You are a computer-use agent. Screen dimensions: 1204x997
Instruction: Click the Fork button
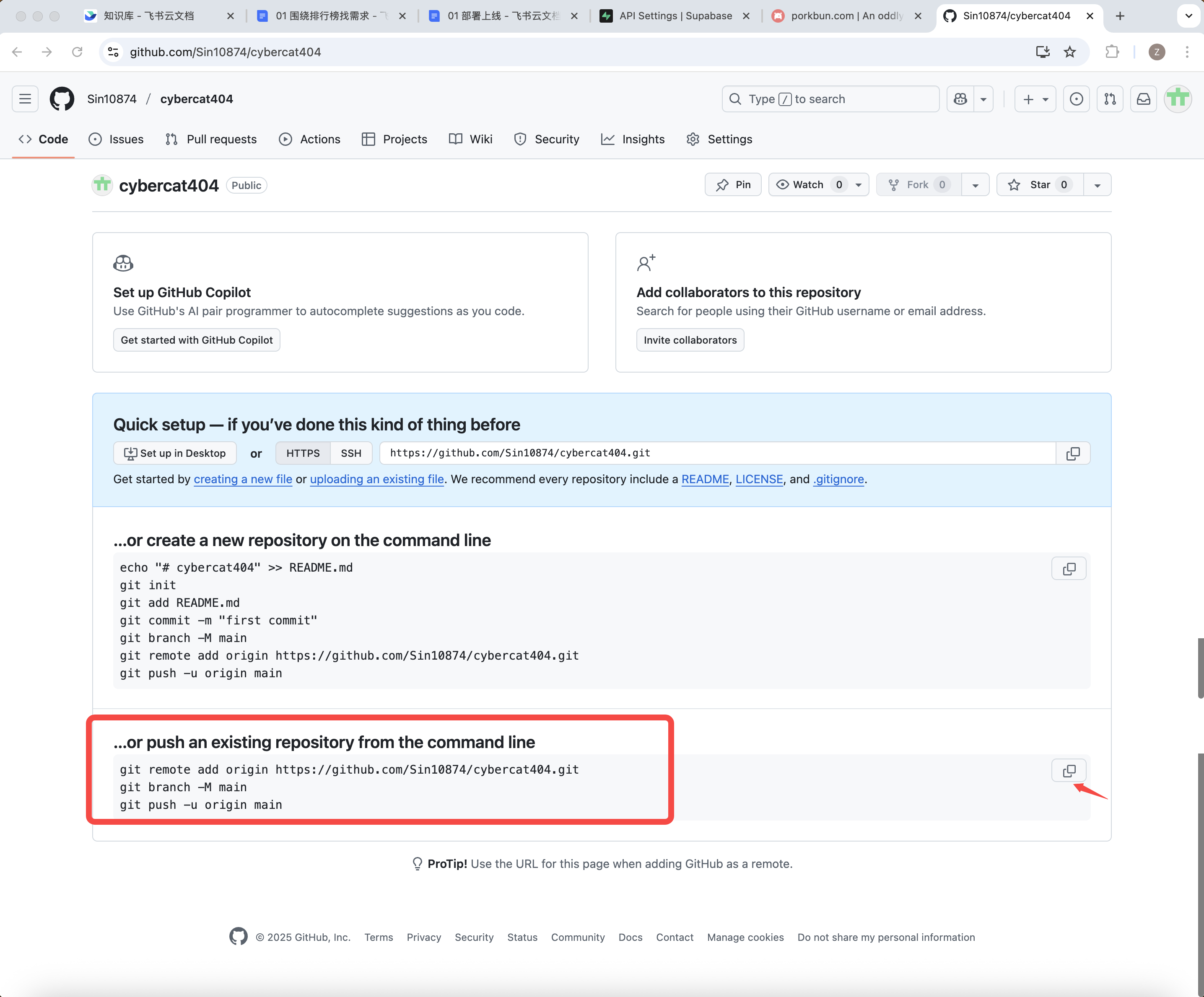(x=919, y=184)
